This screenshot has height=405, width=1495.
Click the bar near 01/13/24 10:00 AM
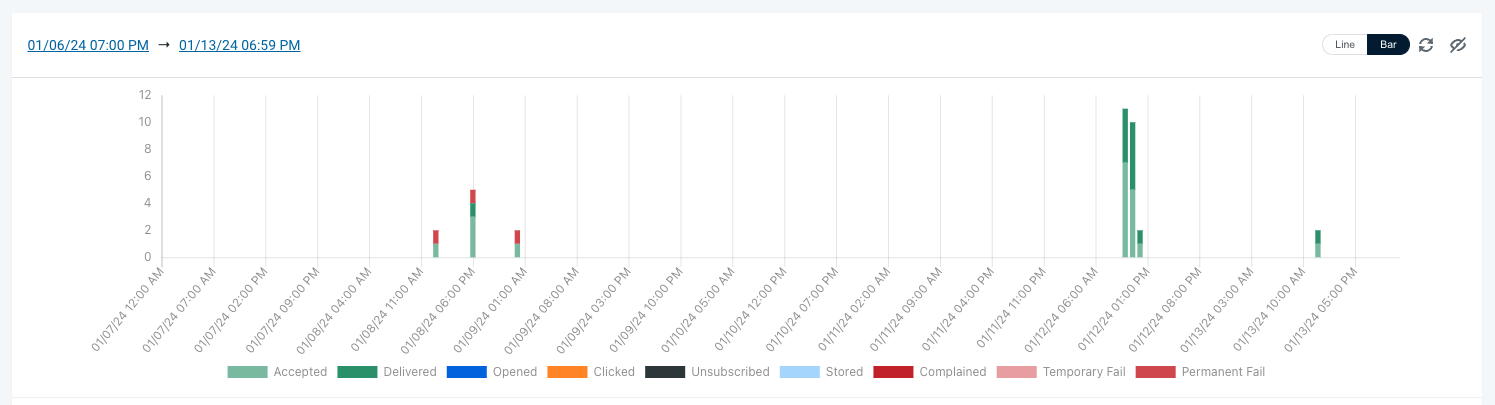pos(1318,244)
